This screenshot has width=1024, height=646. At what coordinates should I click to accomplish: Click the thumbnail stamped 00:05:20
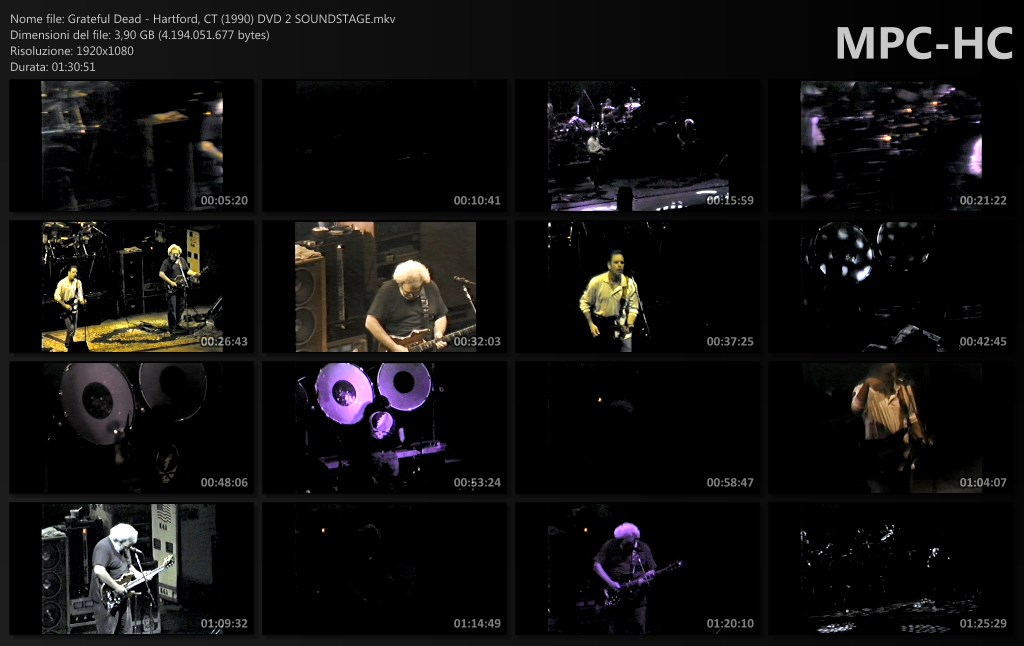(x=131, y=146)
